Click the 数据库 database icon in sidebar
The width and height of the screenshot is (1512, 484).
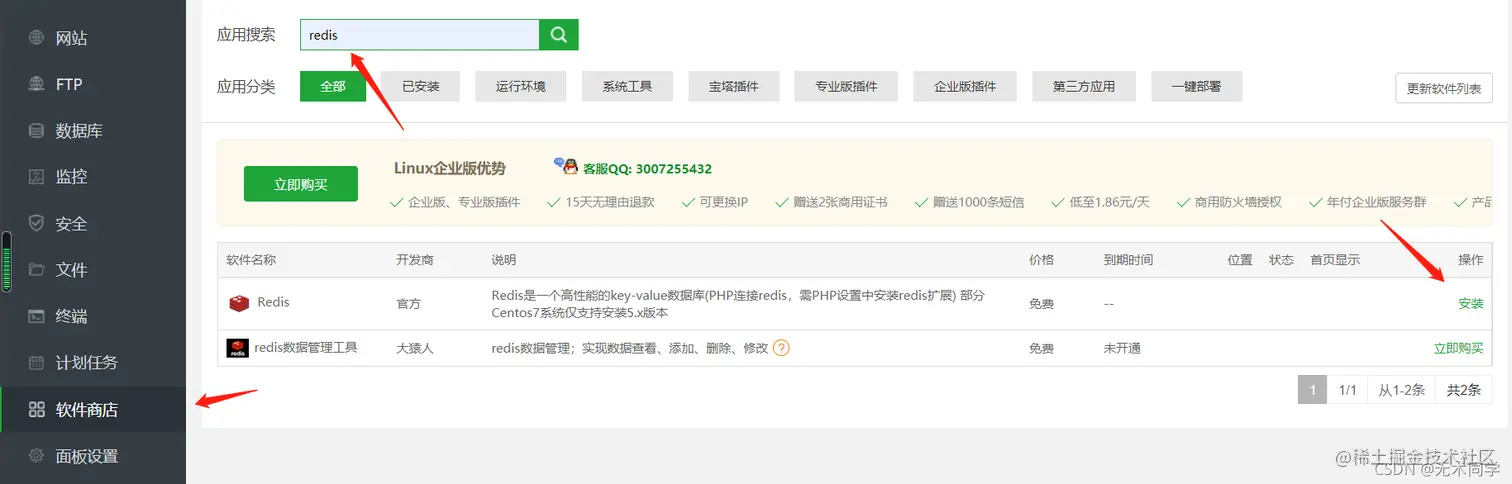(x=37, y=130)
